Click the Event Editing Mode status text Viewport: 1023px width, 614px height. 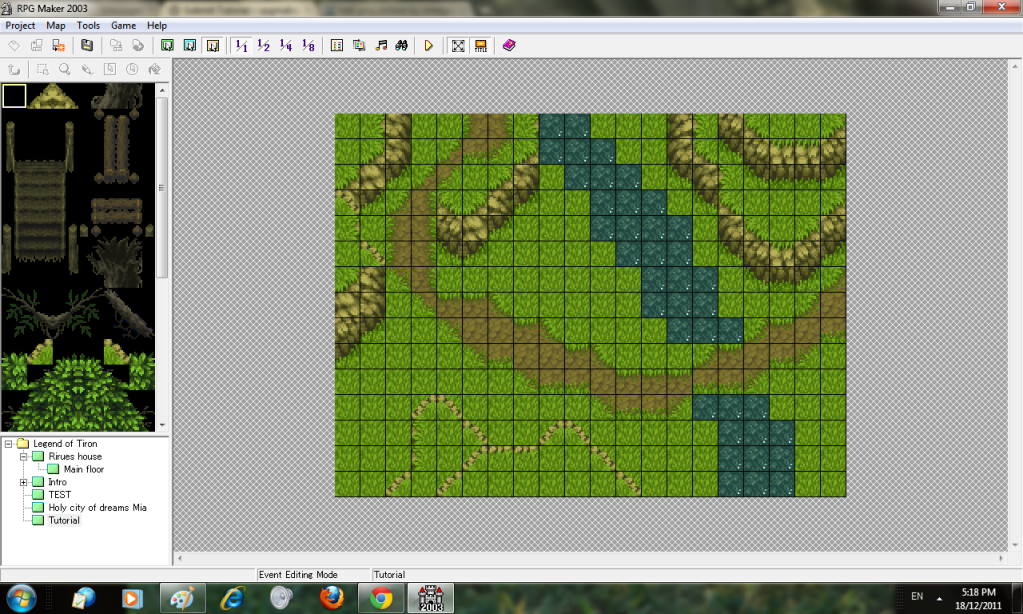pos(298,575)
